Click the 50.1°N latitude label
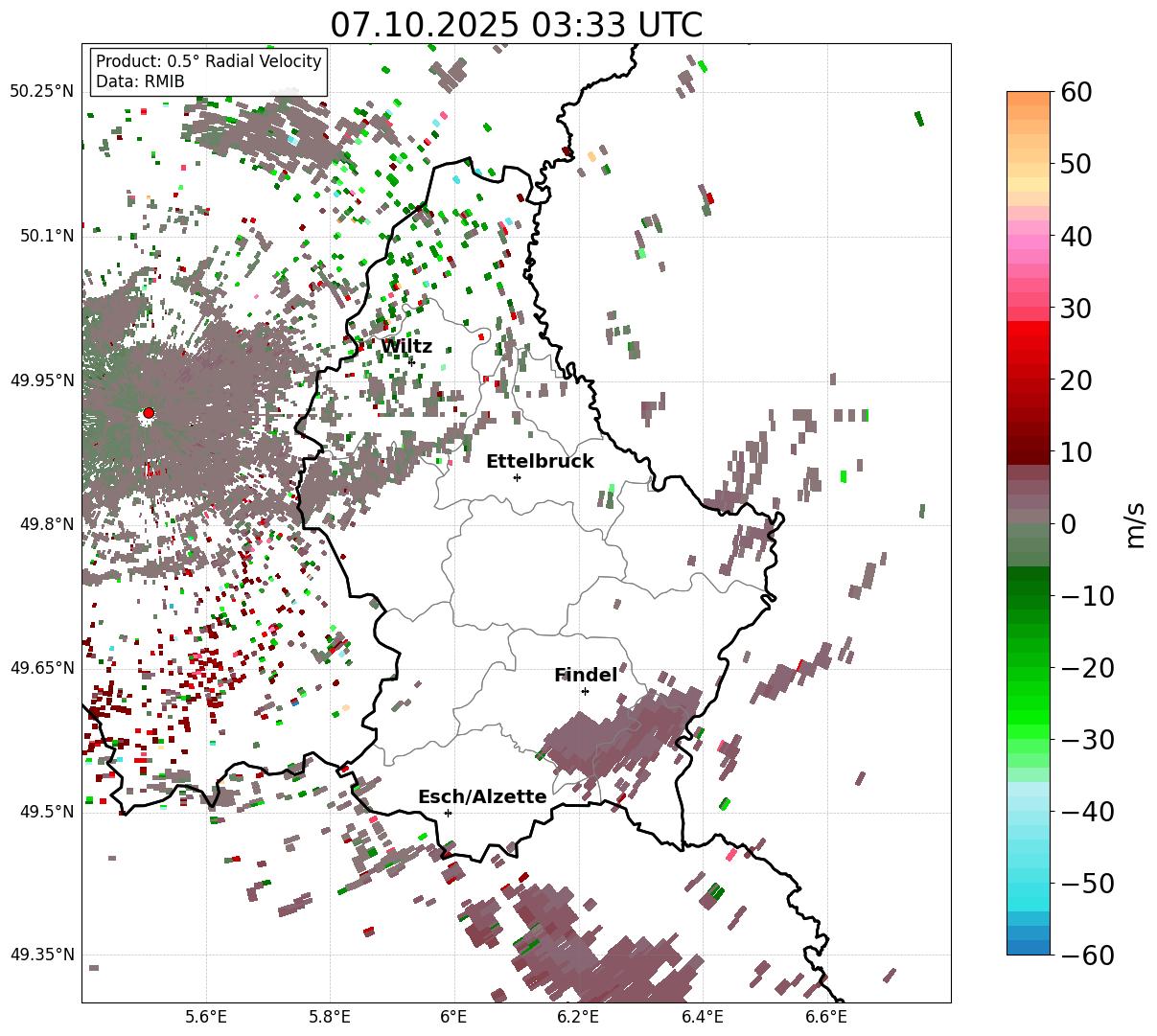 pyautogui.click(x=46, y=236)
